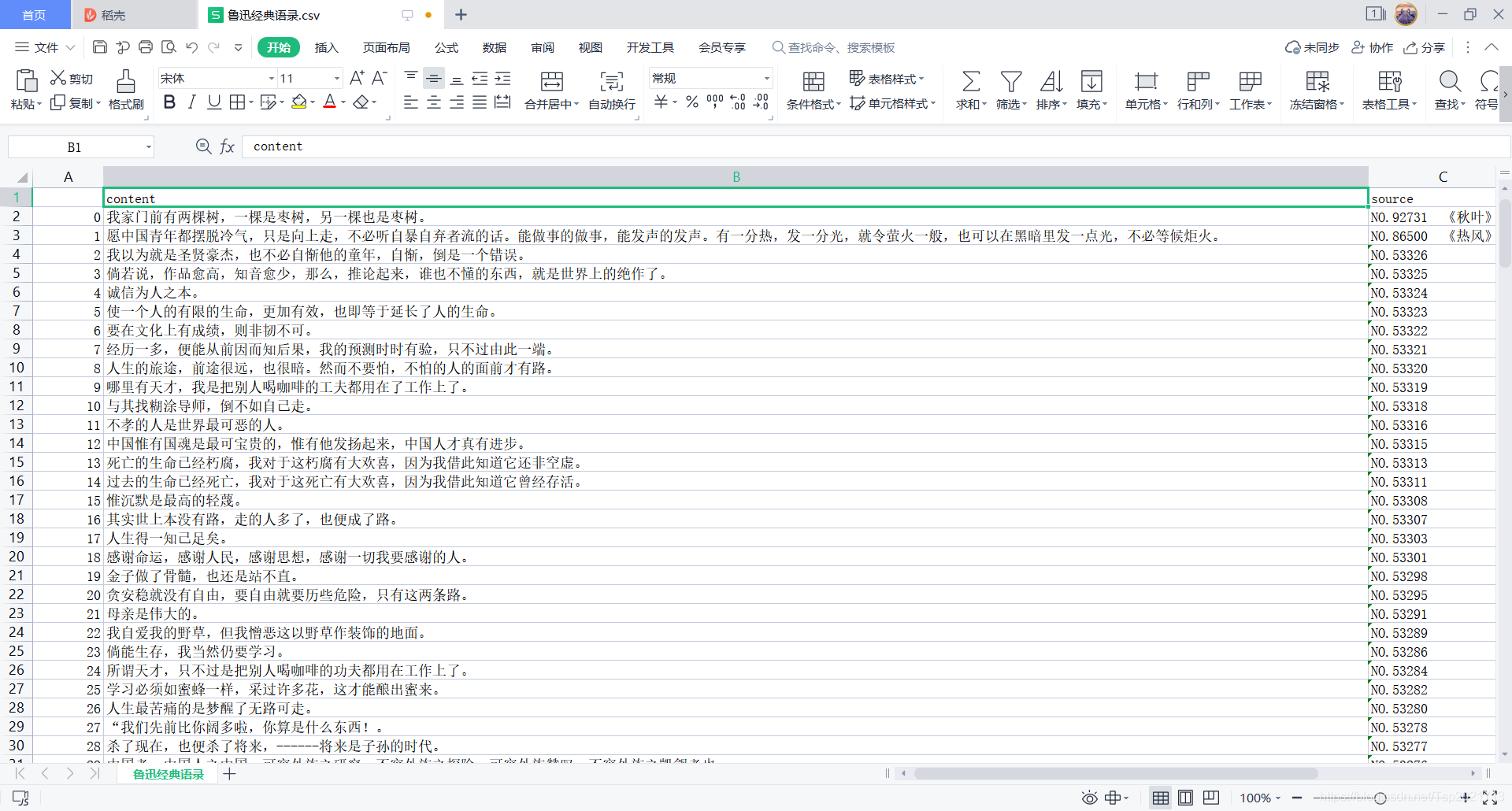The width and height of the screenshot is (1512, 811).
Task: Click the fx insert function icon
Action: 227,146
